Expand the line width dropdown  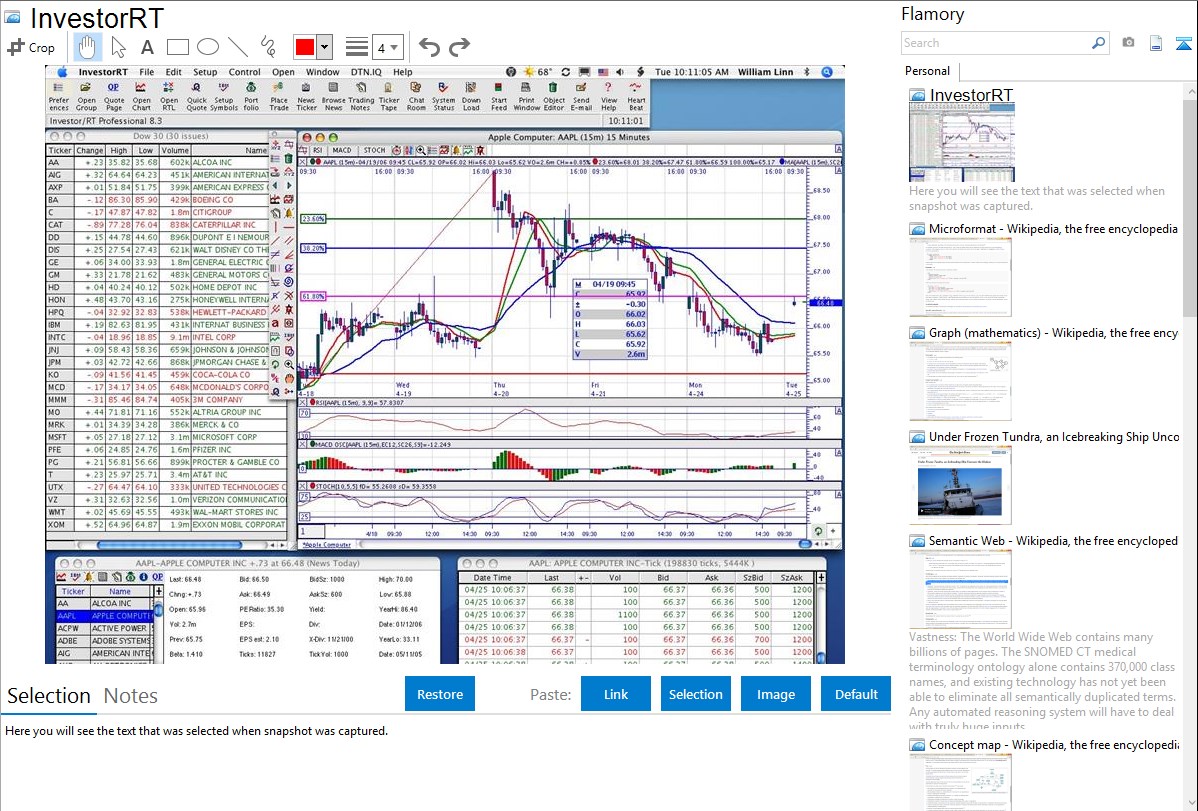388,47
